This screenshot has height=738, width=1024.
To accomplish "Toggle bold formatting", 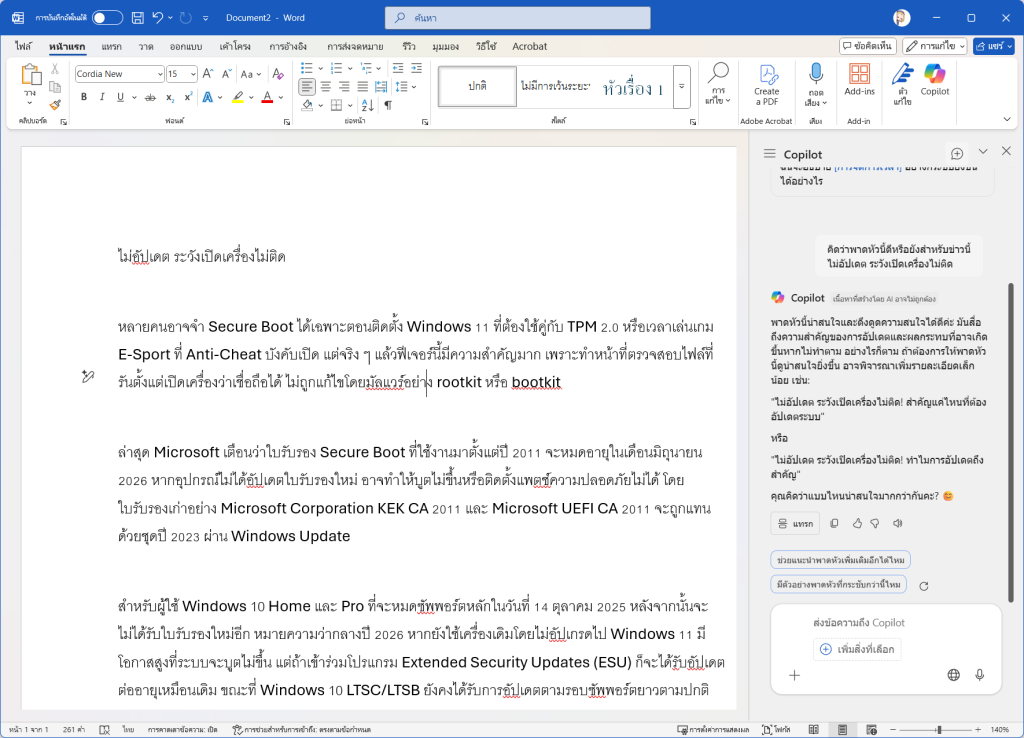I will pos(84,97).
